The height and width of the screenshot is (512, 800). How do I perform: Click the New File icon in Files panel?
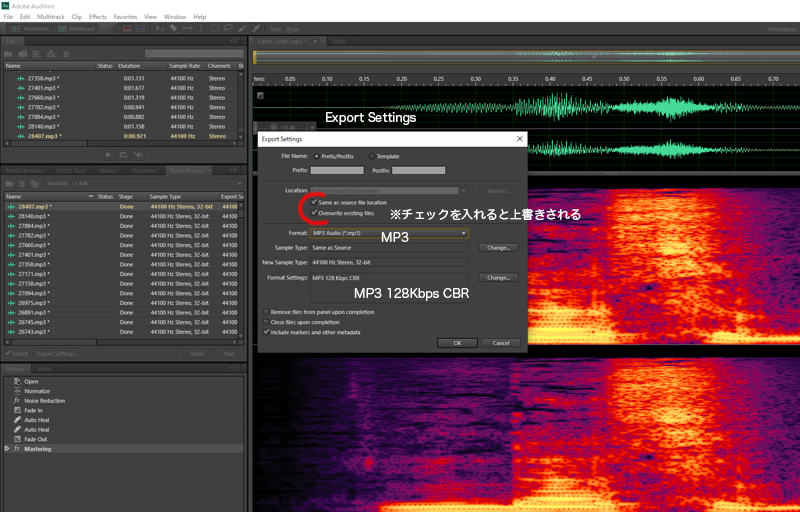pyautogui.click(x=37, y=54)
